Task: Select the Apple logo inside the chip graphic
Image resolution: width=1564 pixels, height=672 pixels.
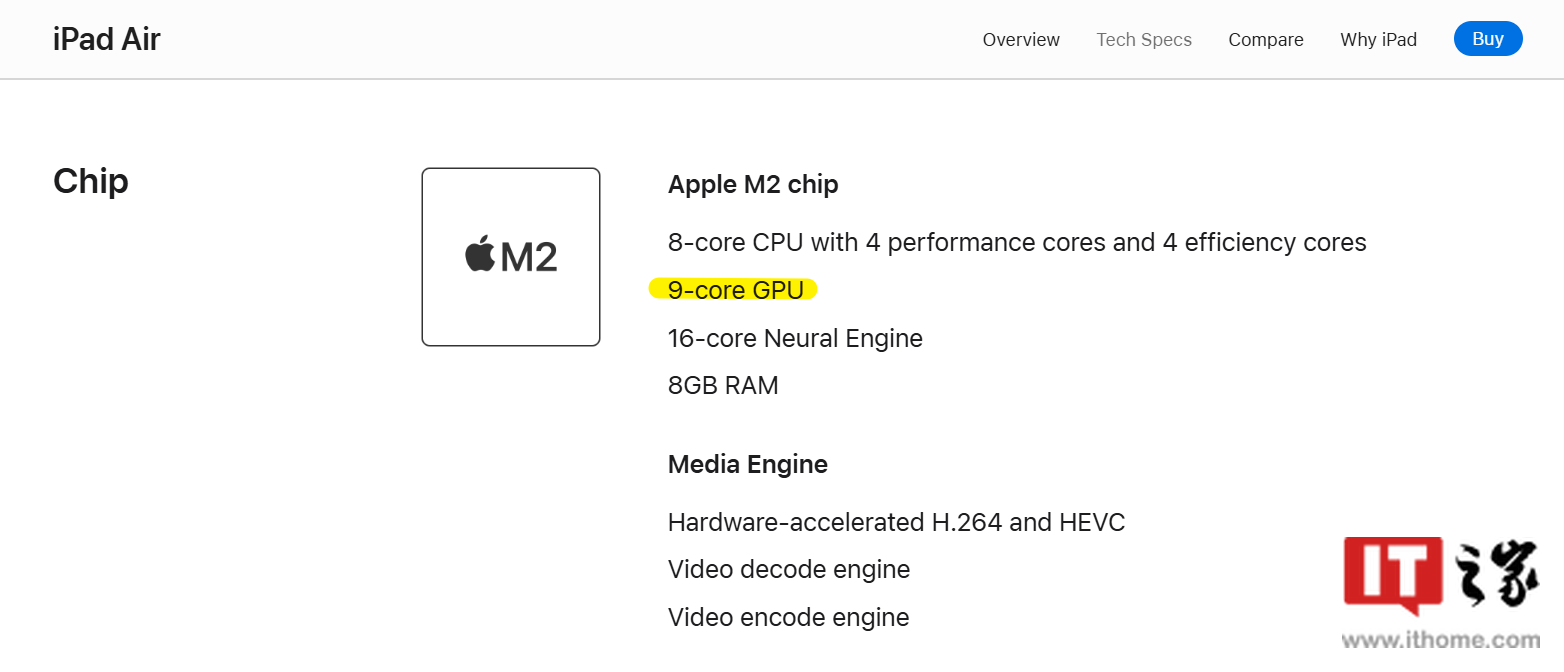Action: click(482, 255)
